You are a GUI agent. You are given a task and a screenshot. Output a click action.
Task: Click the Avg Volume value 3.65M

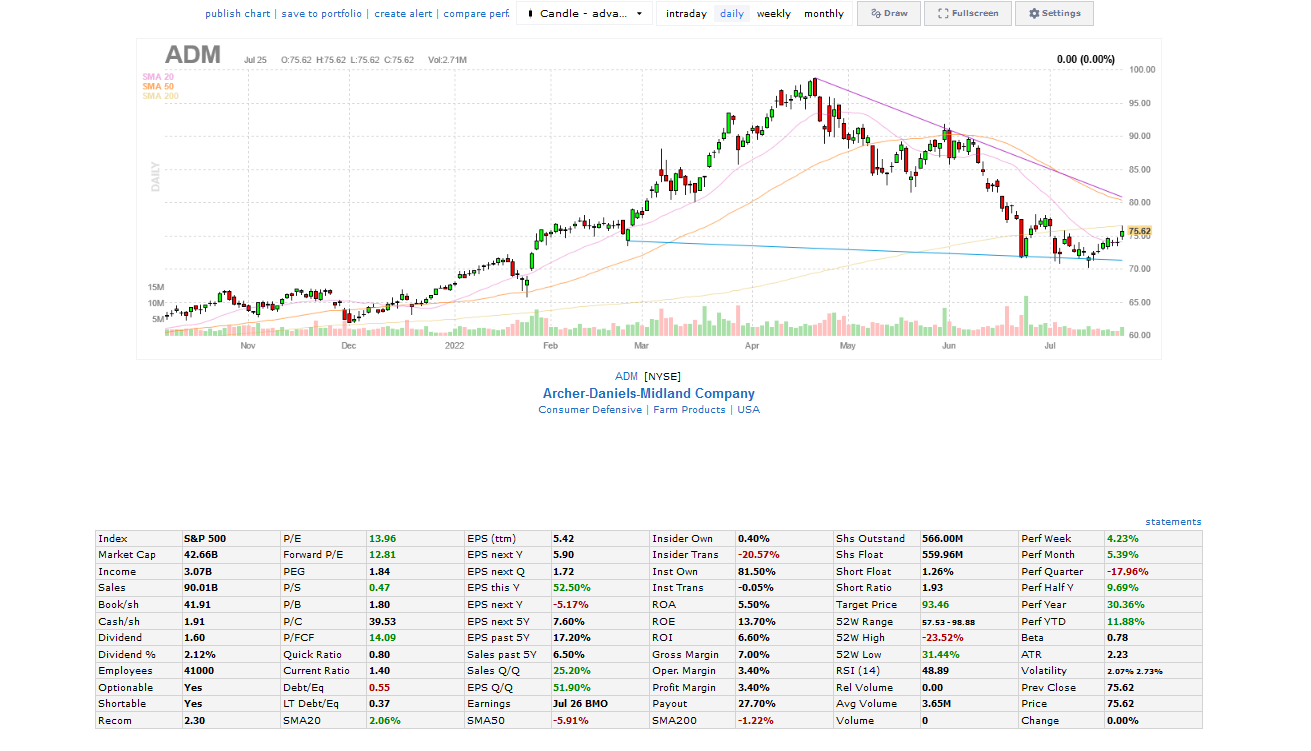[x=937, y=704]
